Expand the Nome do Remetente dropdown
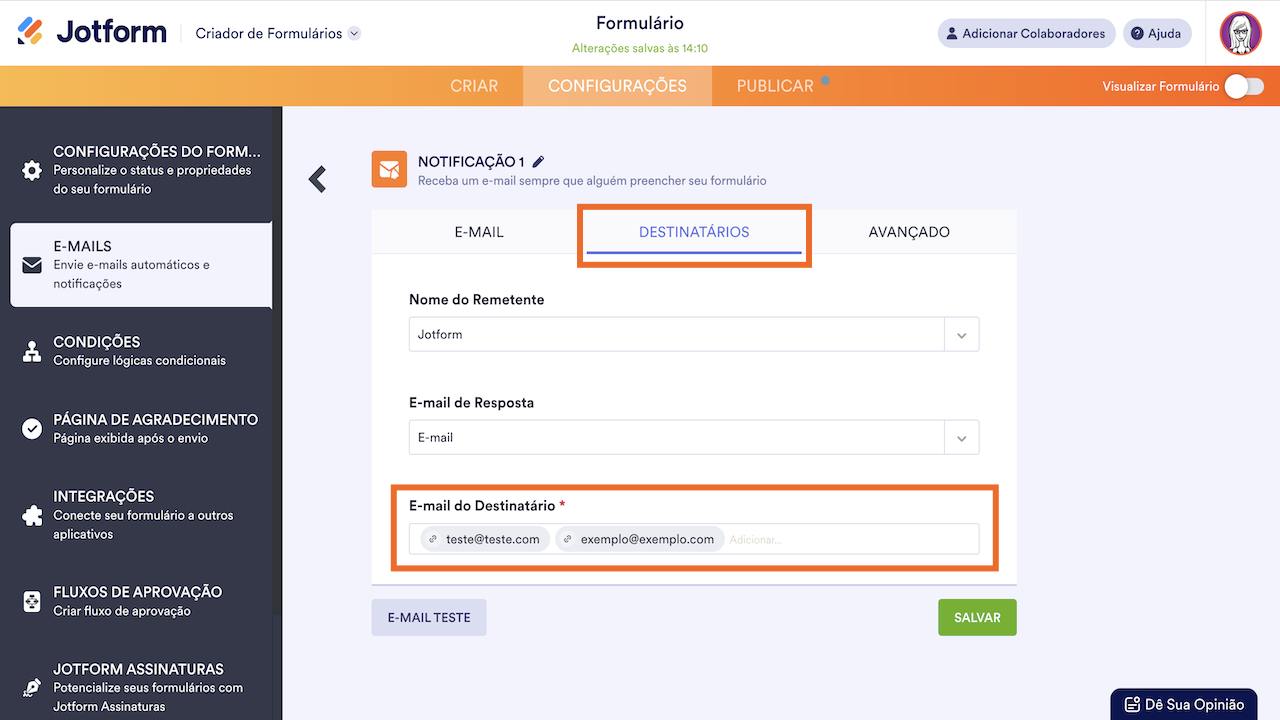Screen dimensions: 1280x720 click(961, 335)
